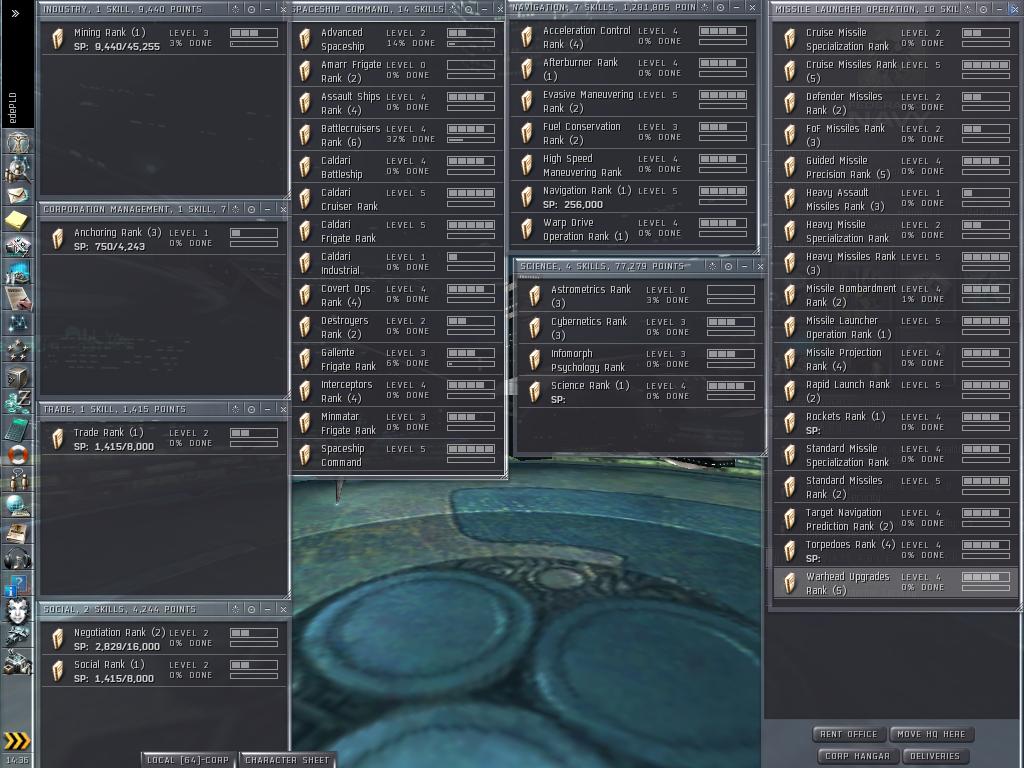Viewport: 1024px width, 768px height.
Task: Select the Negotiation Rank (2) skill row
Action: [164, 639]
